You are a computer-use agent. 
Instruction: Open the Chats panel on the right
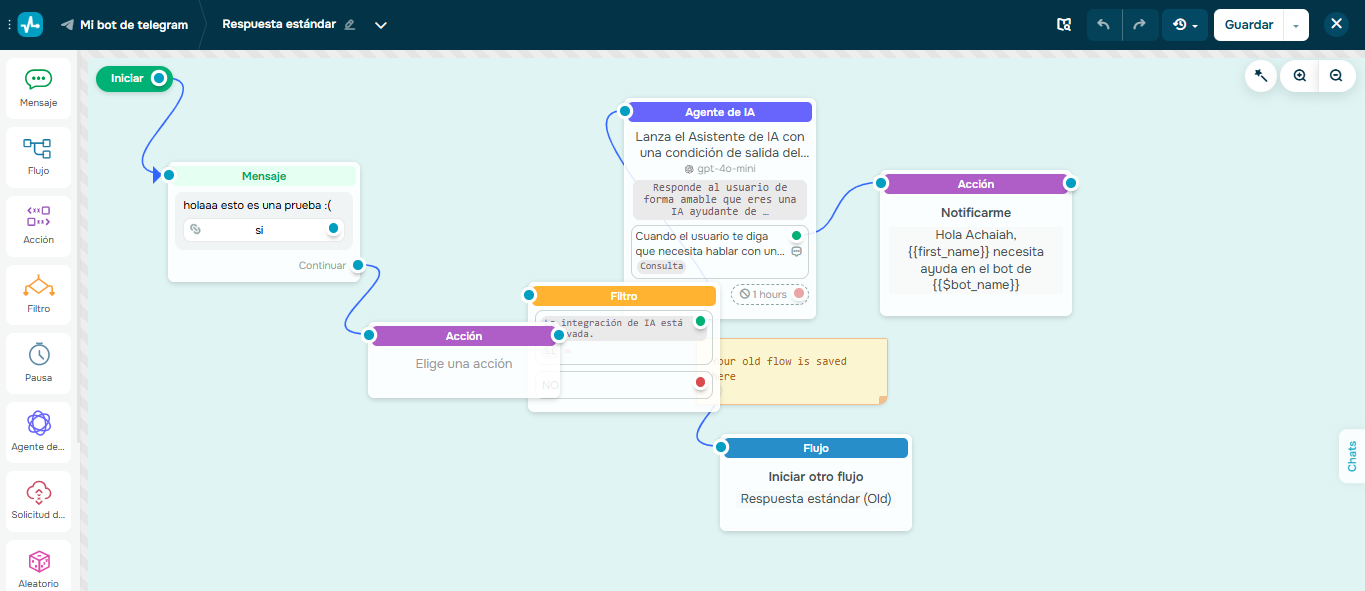click(1352, 457)
